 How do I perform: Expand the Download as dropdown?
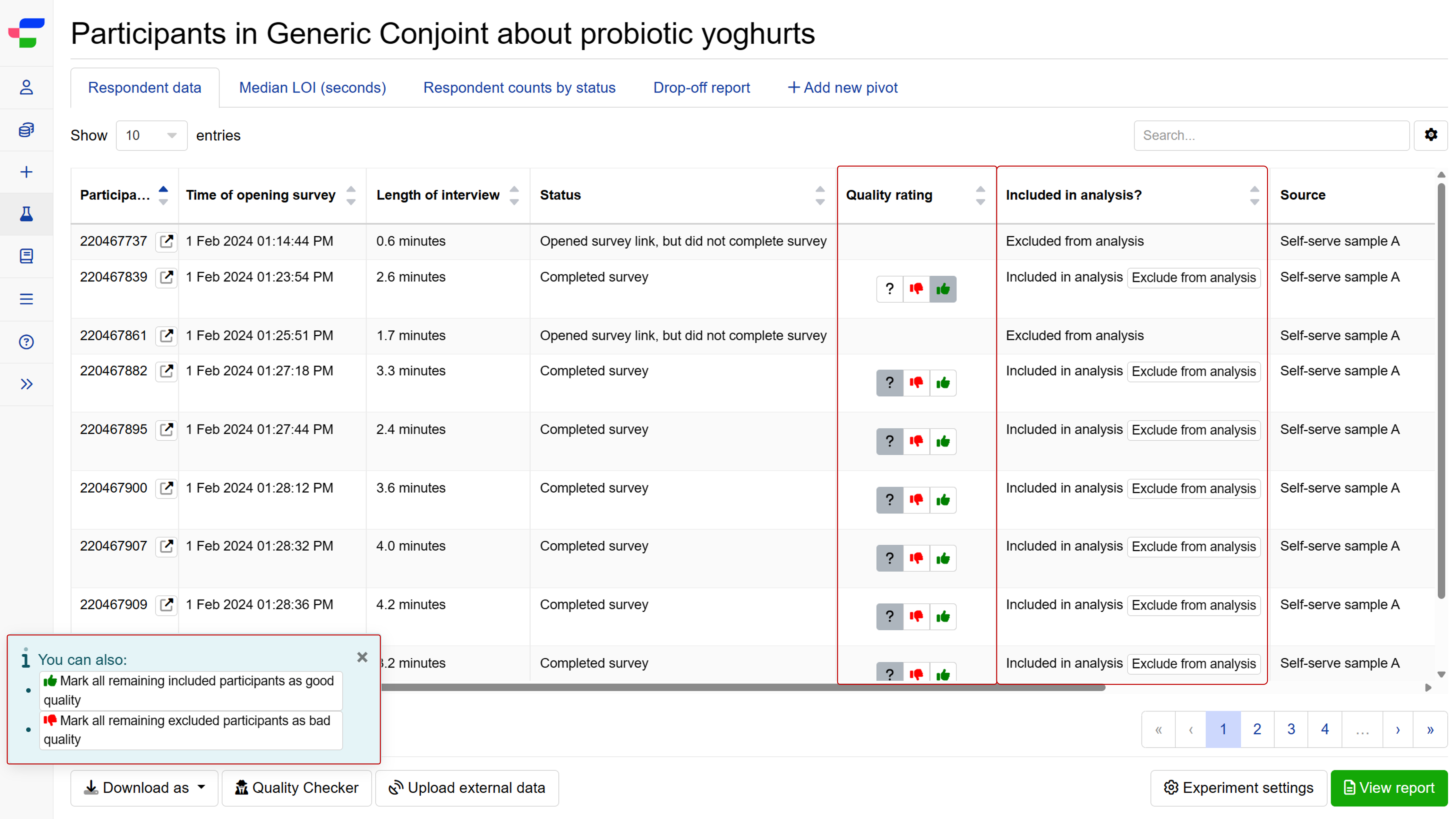pos(144,788)
